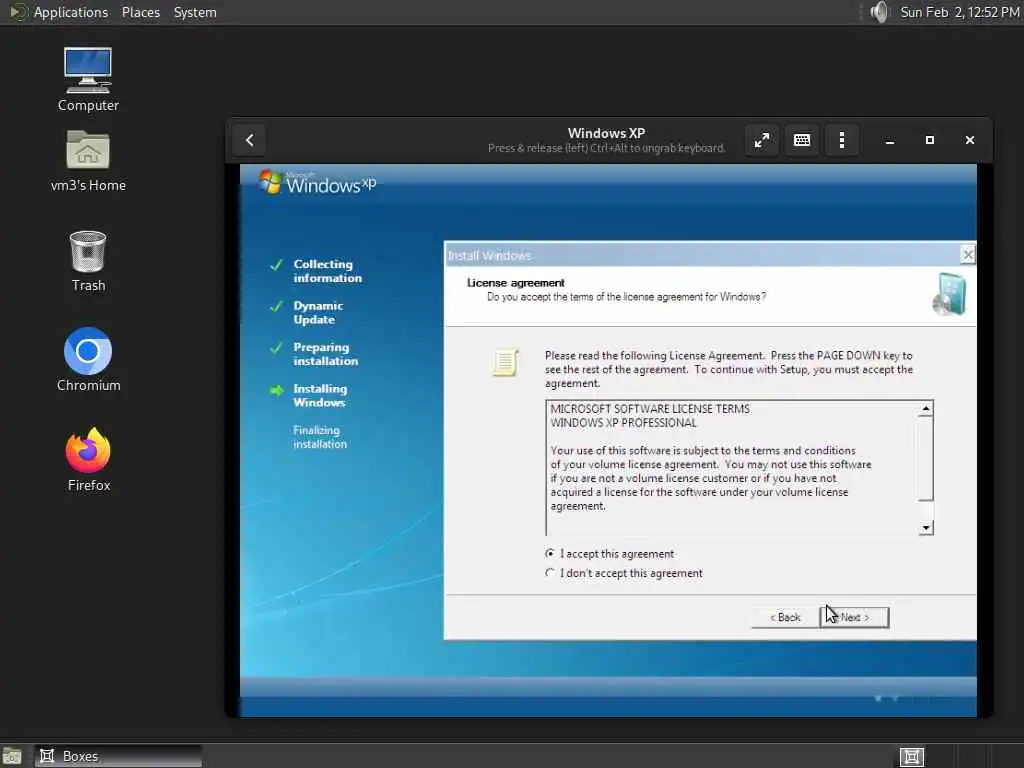Open the Boxes three-dot menu

[x=842, y=140]
